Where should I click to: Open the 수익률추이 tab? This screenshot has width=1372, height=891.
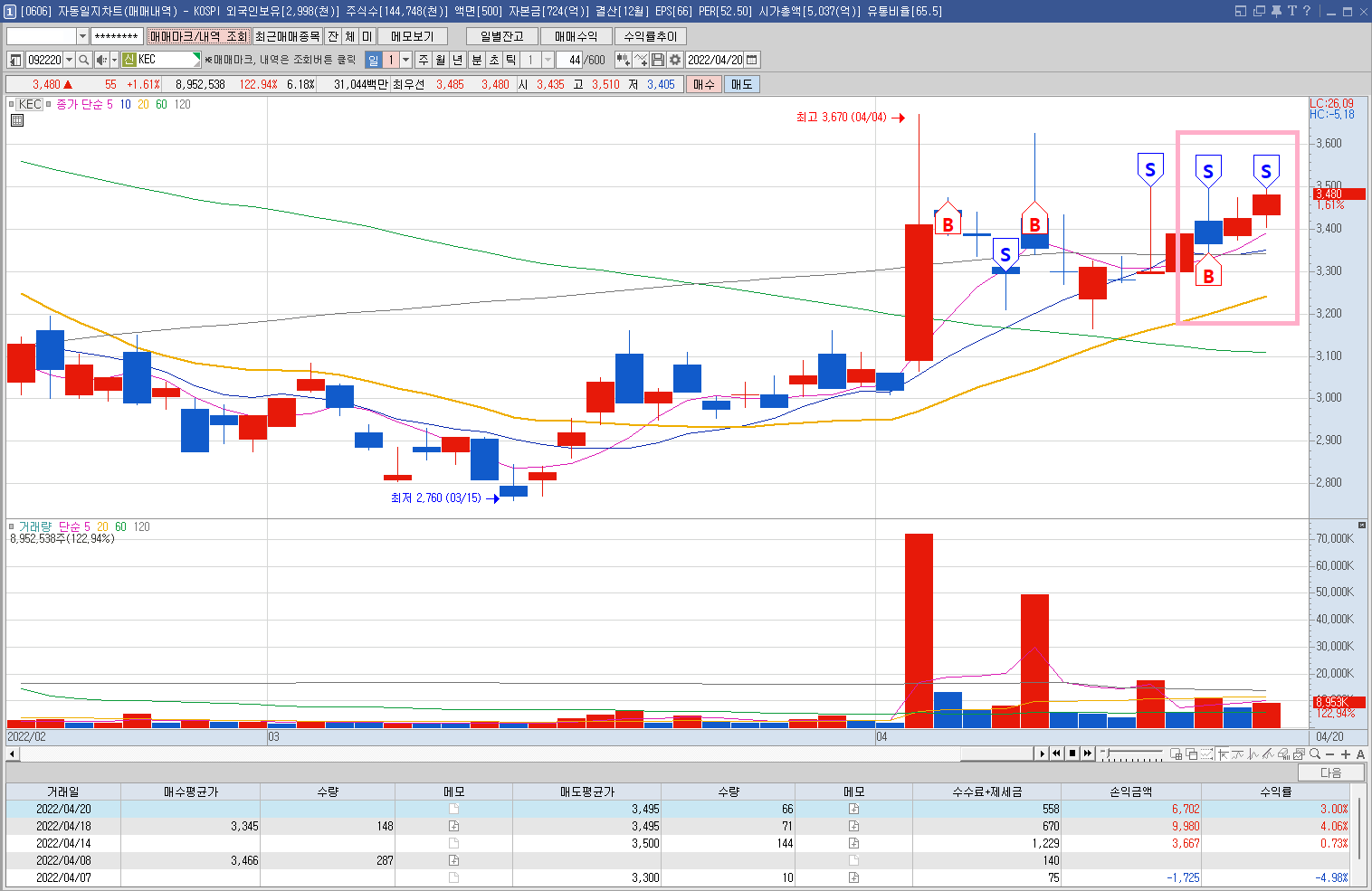651,36
